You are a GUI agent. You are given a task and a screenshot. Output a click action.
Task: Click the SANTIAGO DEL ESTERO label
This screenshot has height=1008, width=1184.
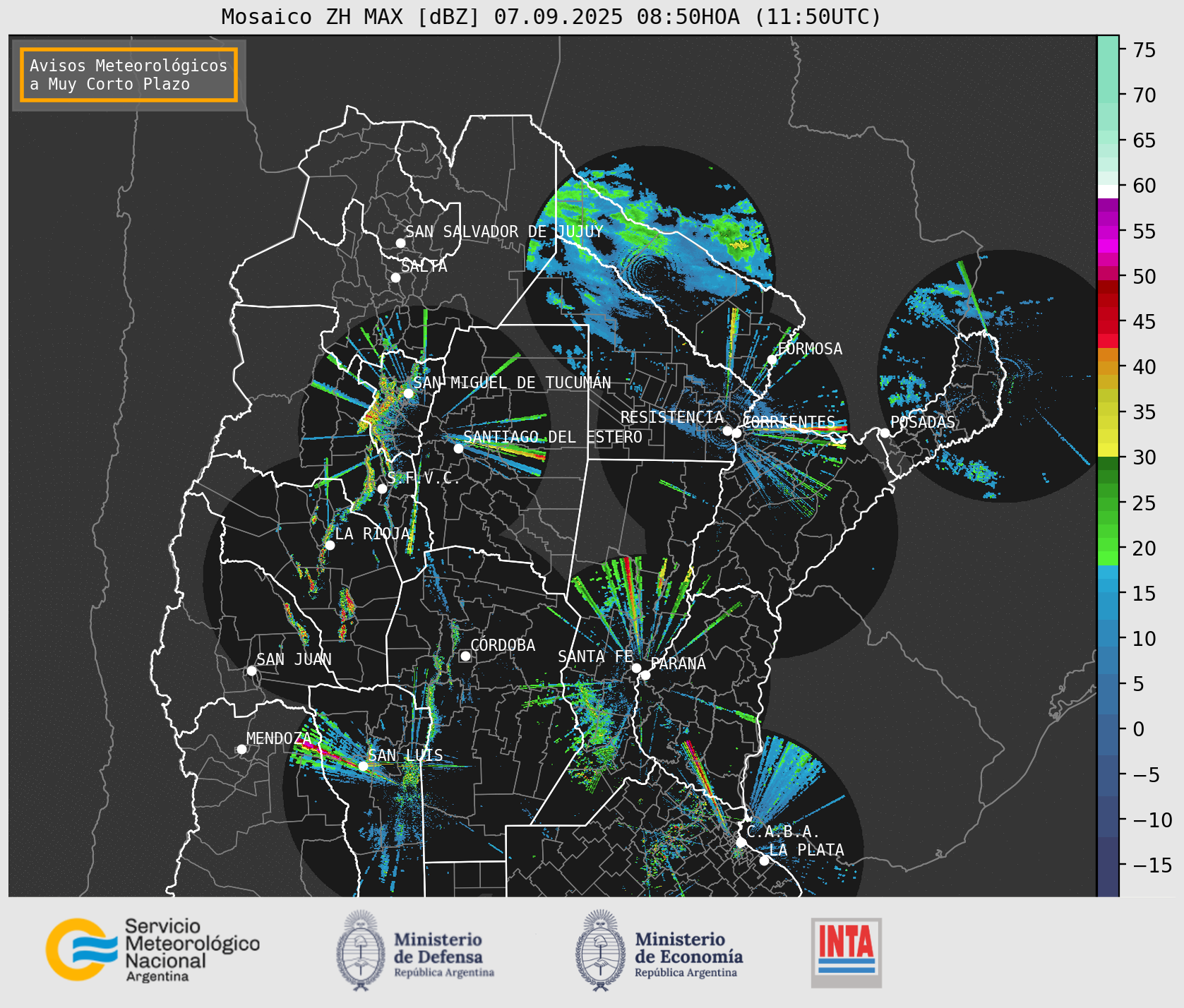click(x=553, y=437)
